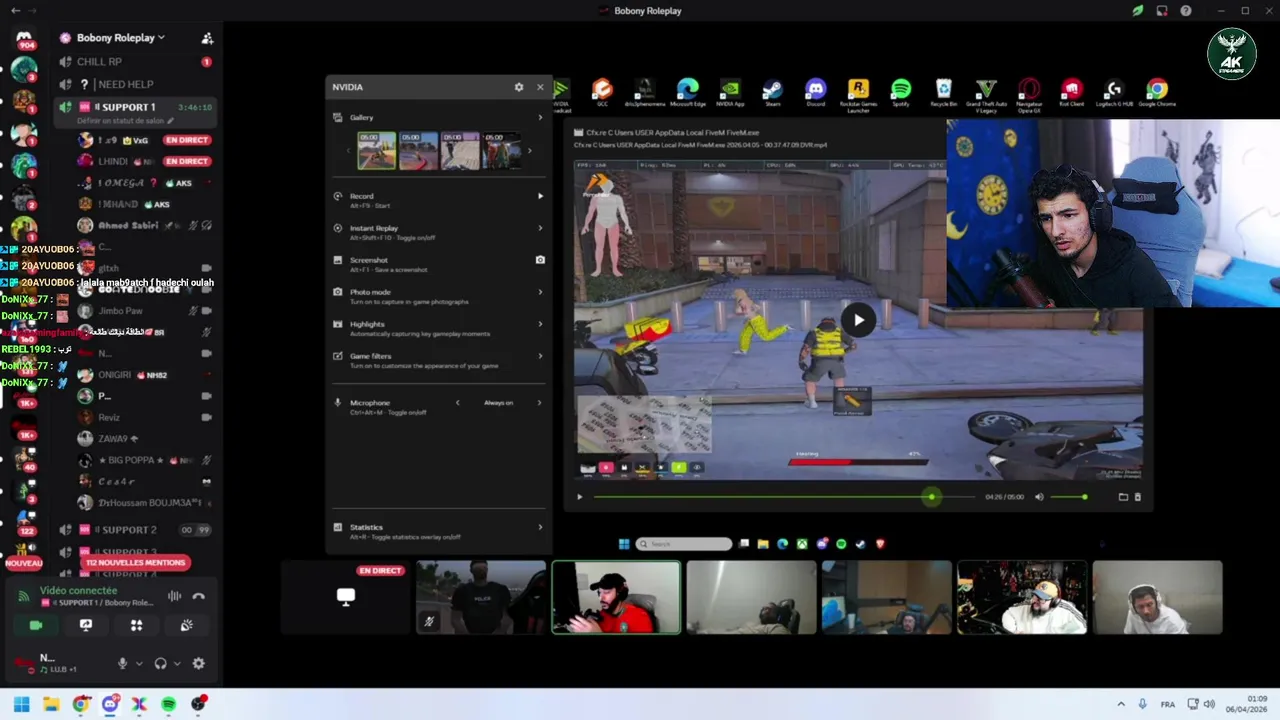Expand Game filters options
Screen dimensions: 1280x720
[540, 356]
